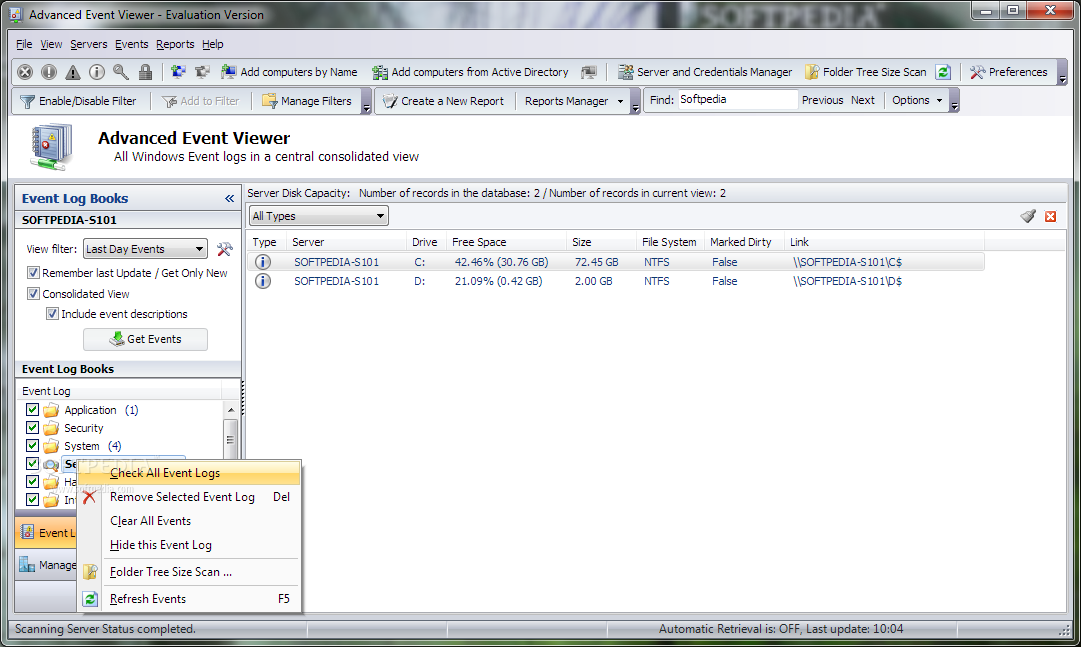
Task: Open the filter toolbar overflow arrow after Manage Filters
Action: click(366, 101)
